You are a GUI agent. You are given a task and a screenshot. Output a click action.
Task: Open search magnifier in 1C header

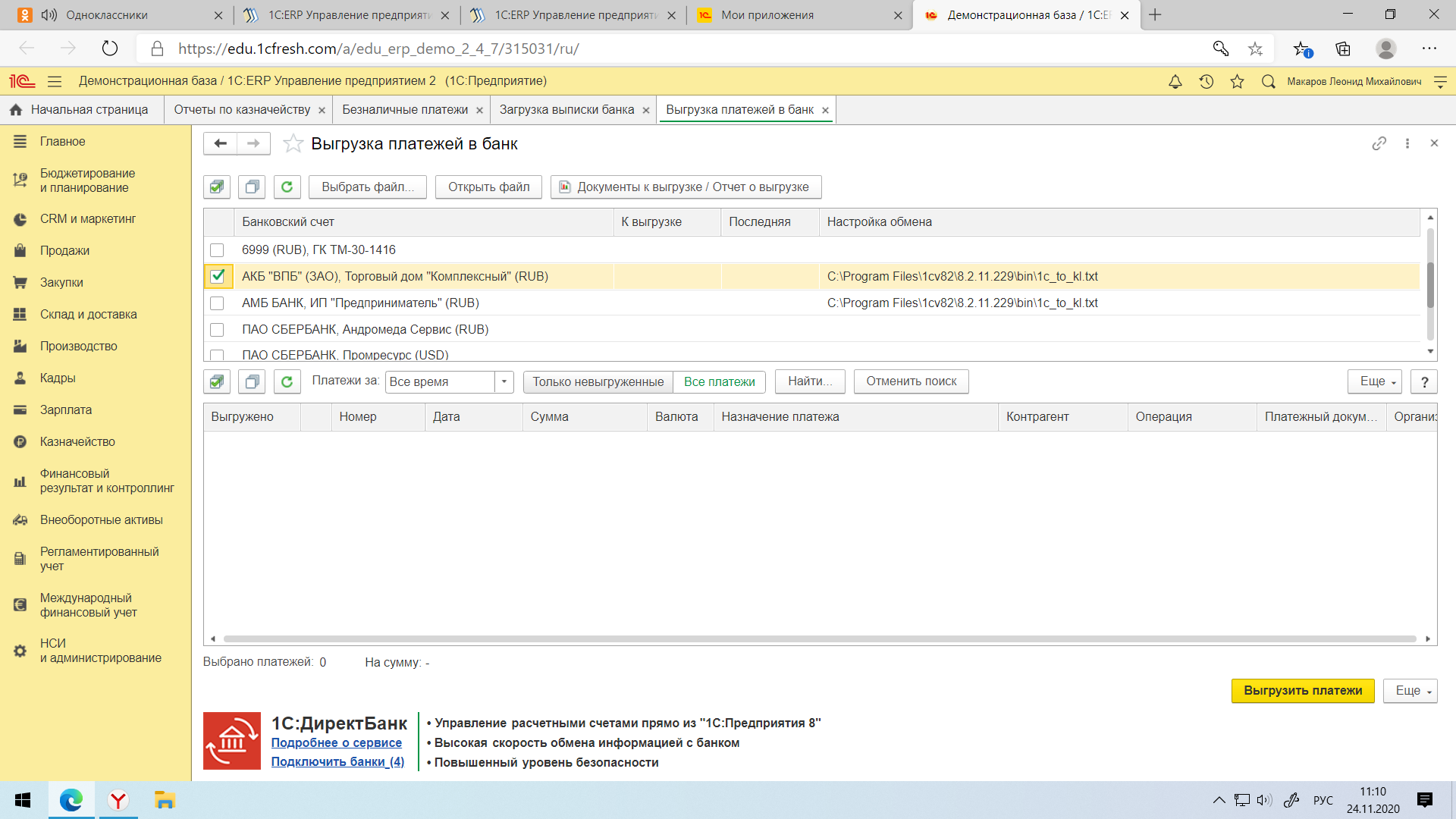[x=1268, y=81]
